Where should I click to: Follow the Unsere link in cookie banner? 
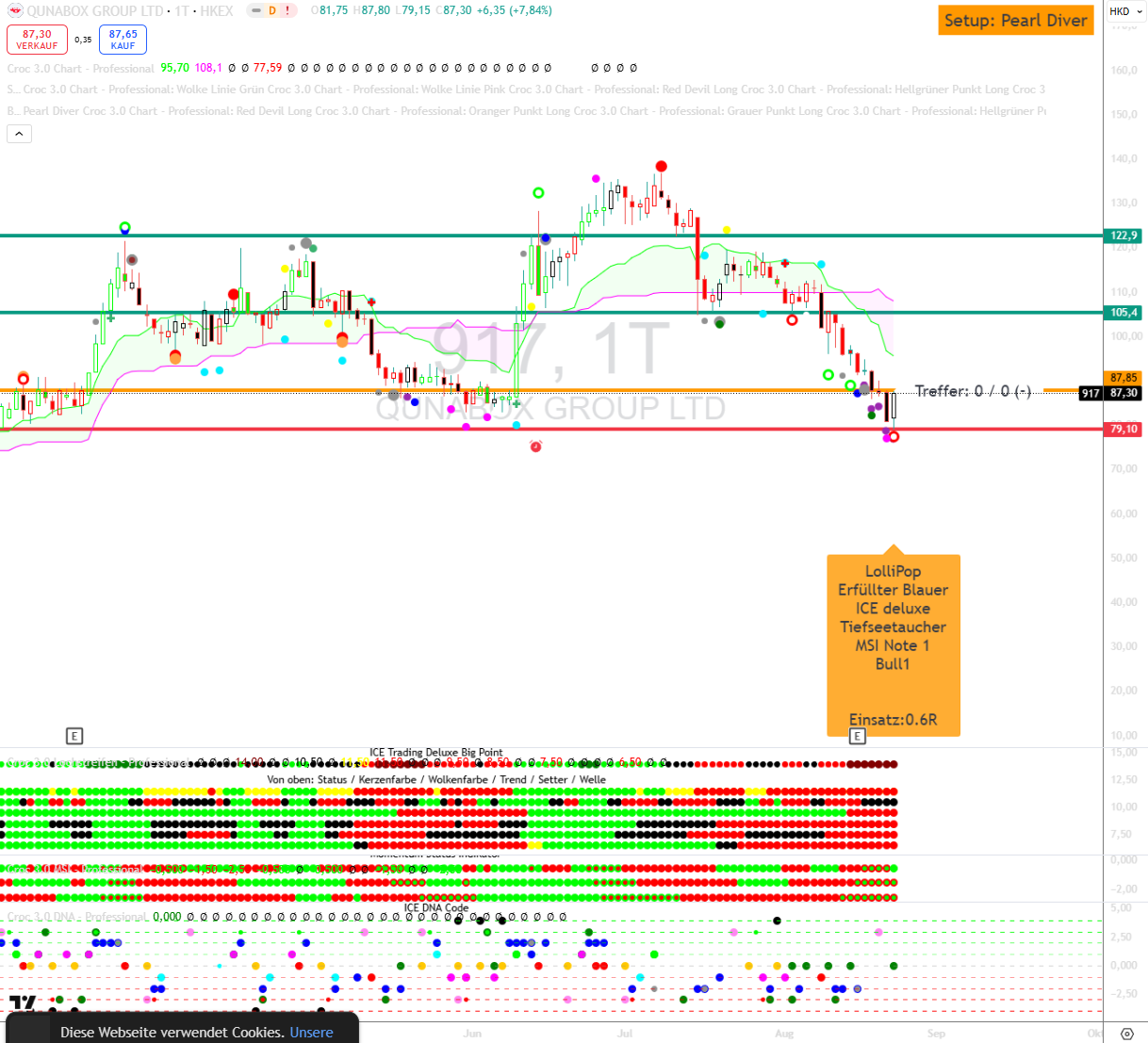pyautogui.click(x=311, y=1032)
